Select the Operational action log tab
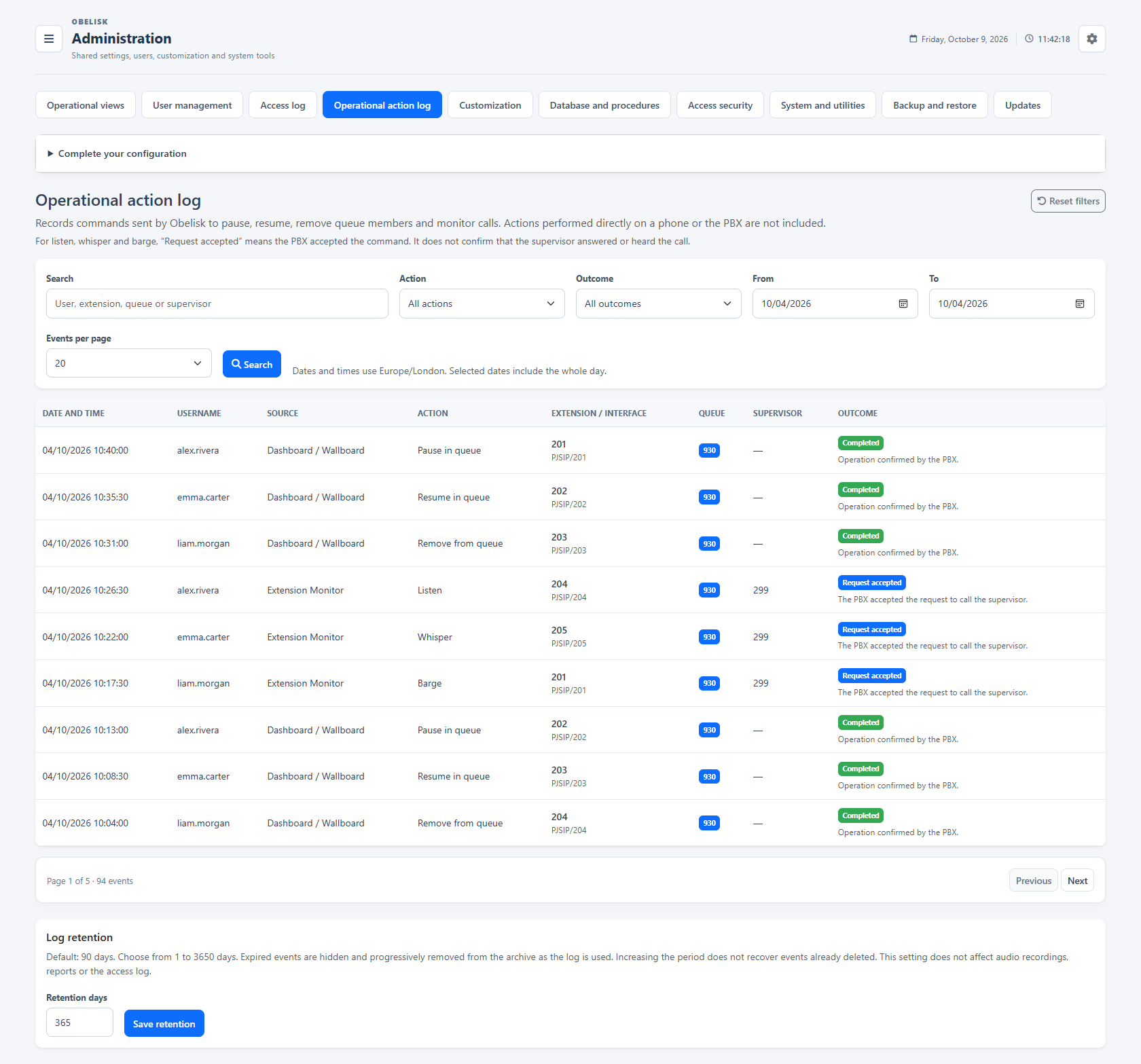 pos(382,105)
